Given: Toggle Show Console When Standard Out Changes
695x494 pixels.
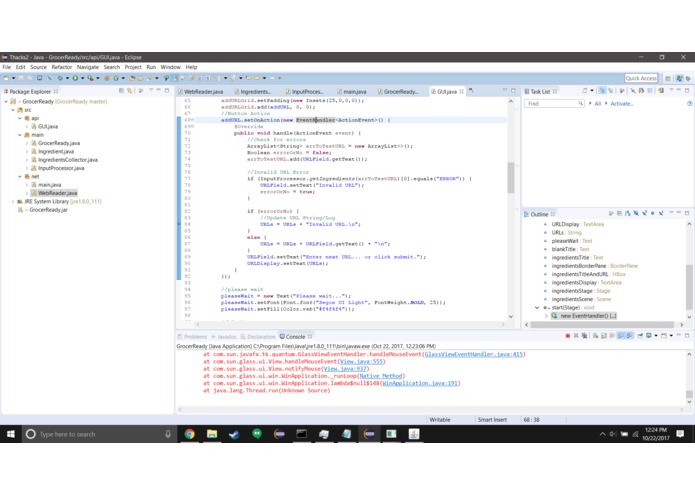Looking at the screenshot, I should 621,336.
